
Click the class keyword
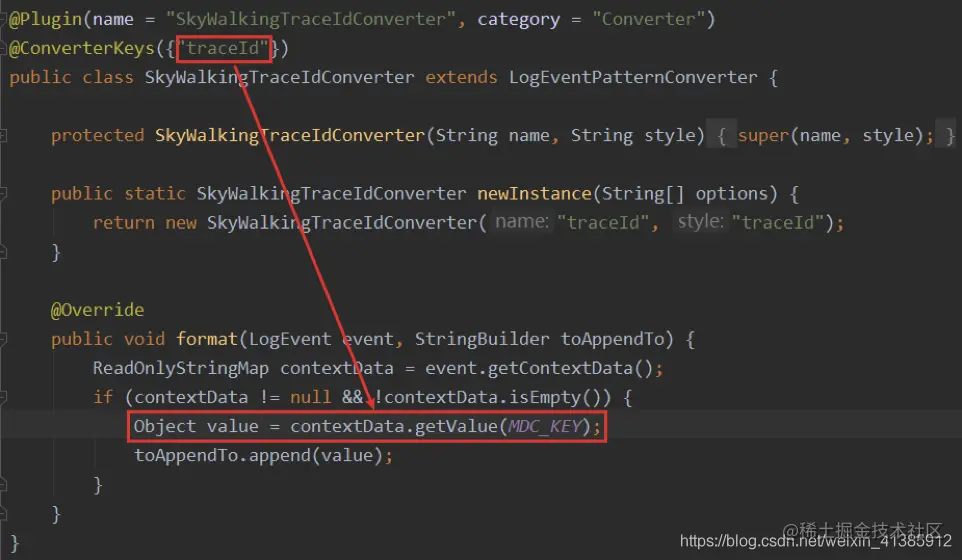coord(107,77)
